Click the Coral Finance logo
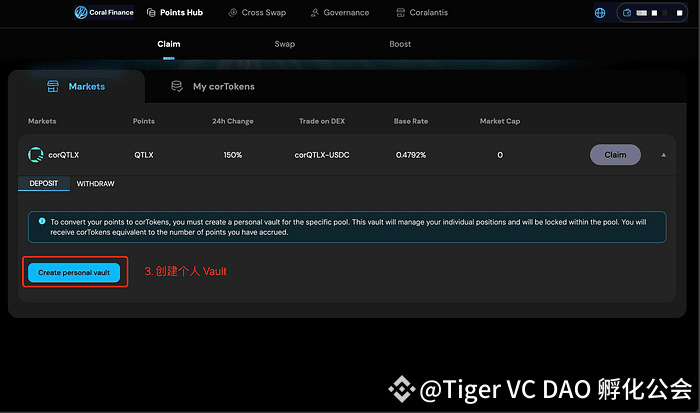 click(104, 13)
